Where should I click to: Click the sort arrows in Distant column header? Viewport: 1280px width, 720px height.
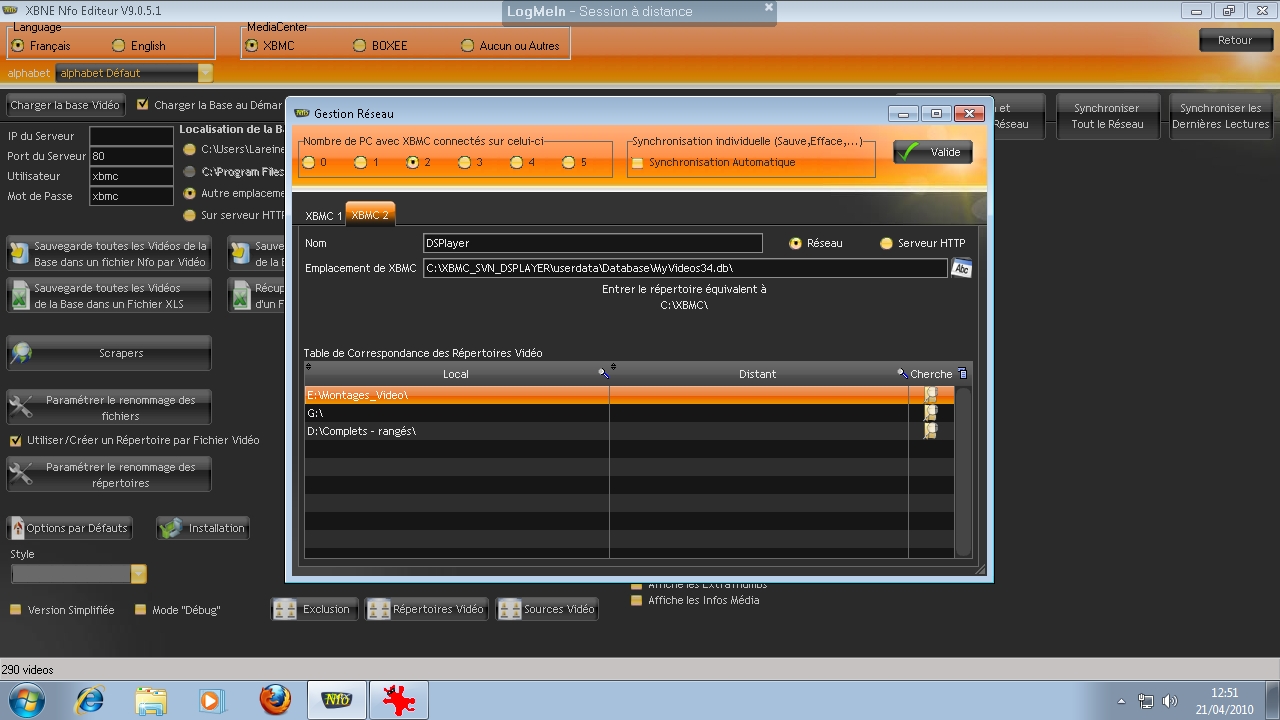(x=613, y=367)
